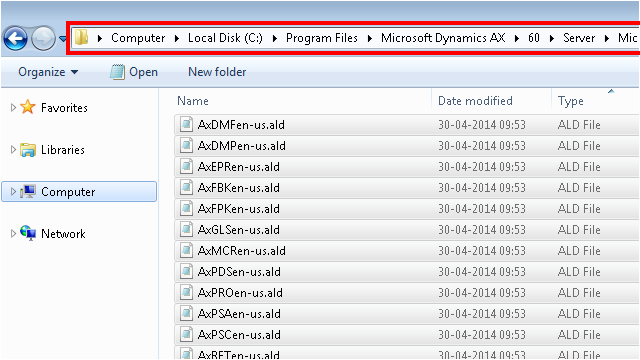This screenshot has width=640, height=360.
Task: Click ALD File type of AxGLSen-us.ald
Action: click(579, 230)
